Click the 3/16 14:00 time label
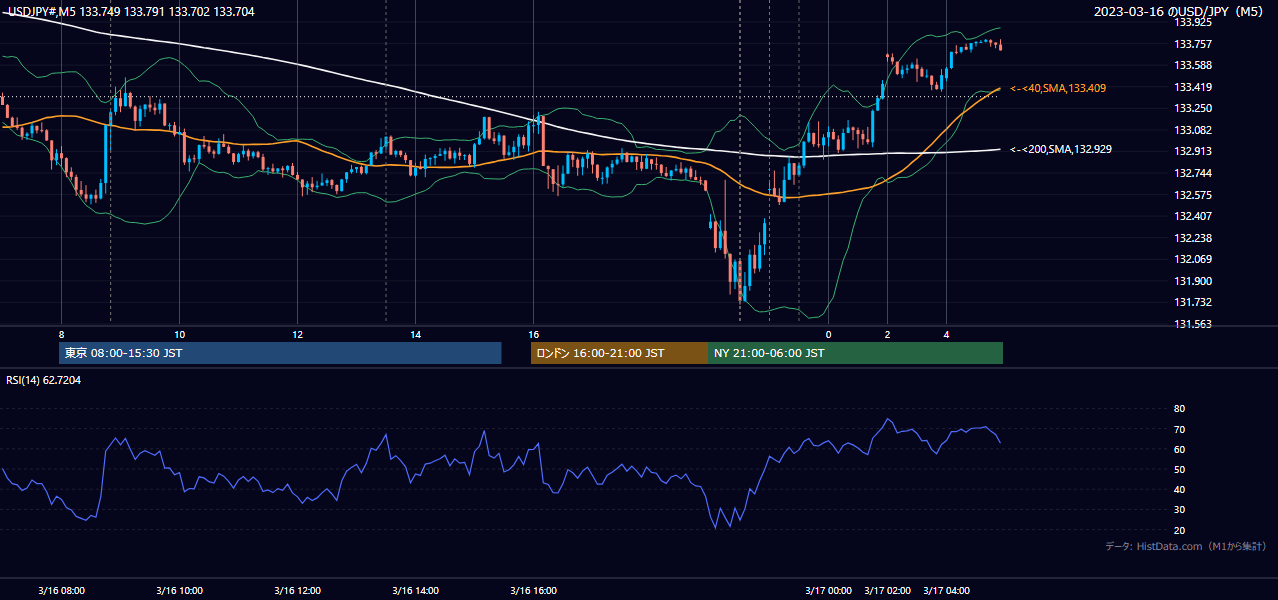The image size is (1278, 600). pos(416,590)
